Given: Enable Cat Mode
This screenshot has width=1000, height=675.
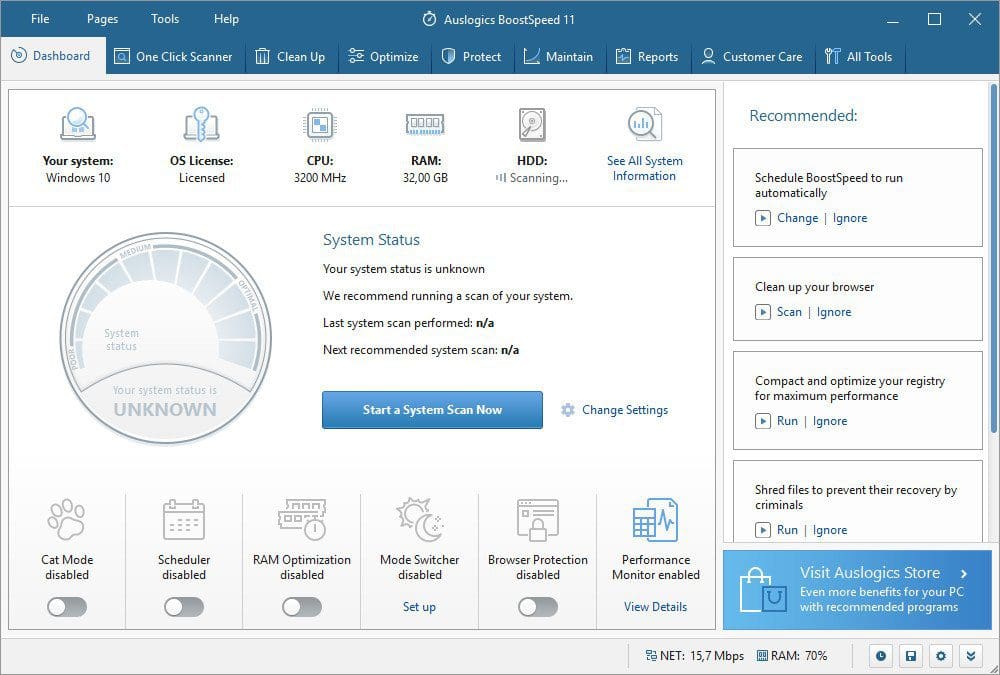Looking at the screenshot, I should [65, 607].
